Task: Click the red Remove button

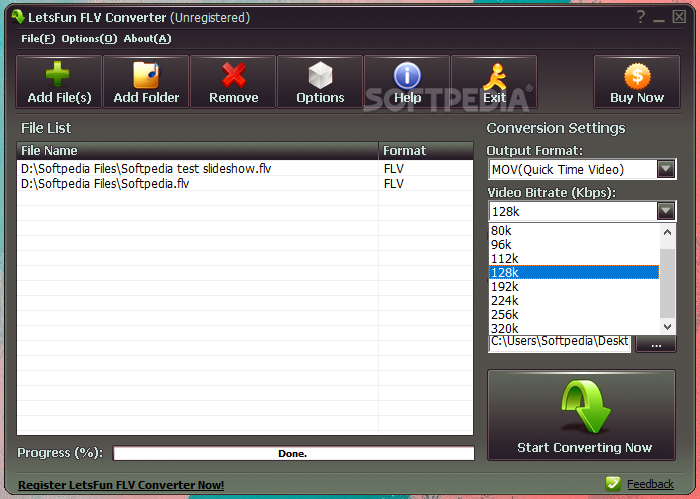Action: coord(233,82)
